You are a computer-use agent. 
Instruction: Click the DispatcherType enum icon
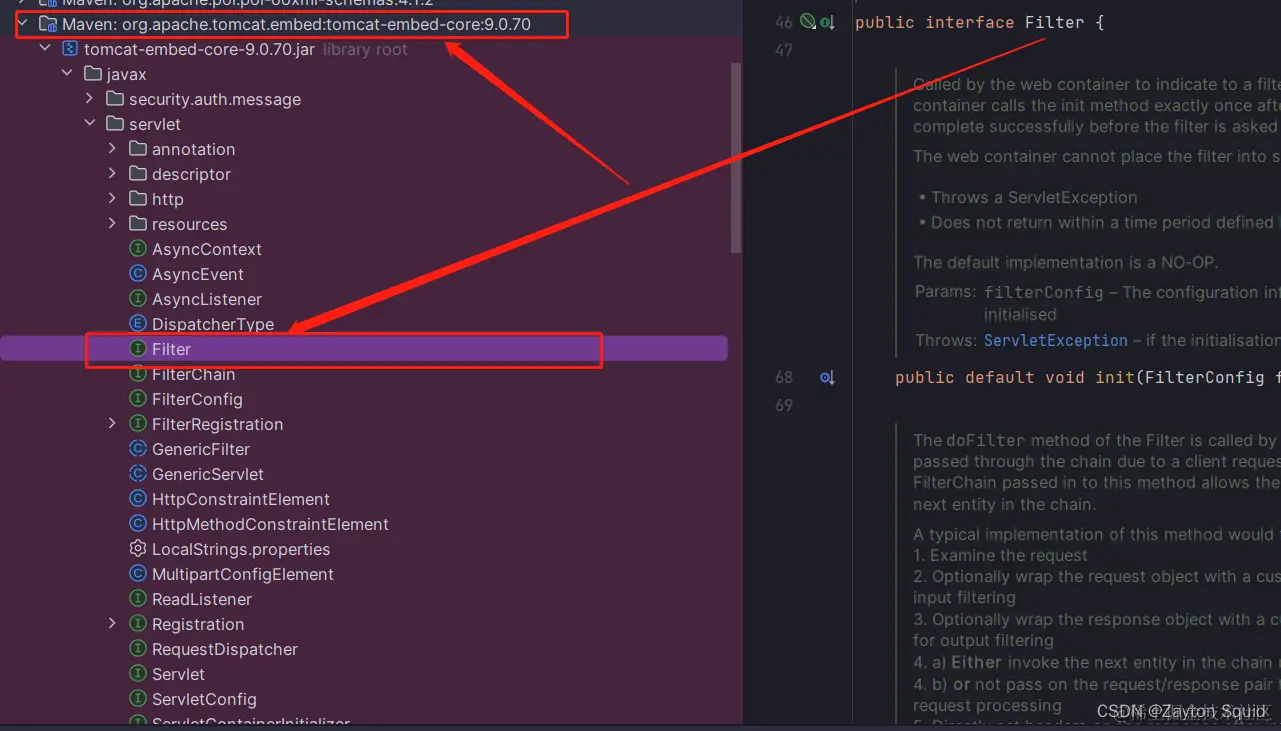[138, 323]
